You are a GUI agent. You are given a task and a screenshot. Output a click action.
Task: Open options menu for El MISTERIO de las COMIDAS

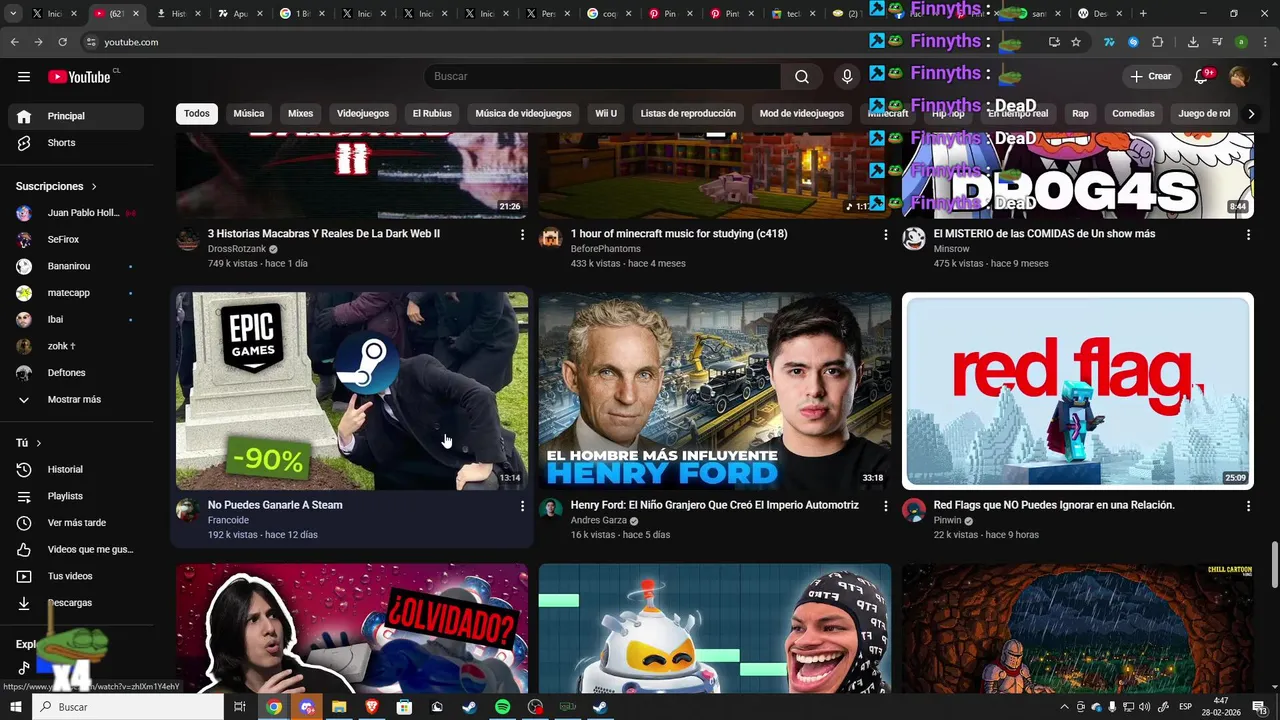[x=1248, y=235]
